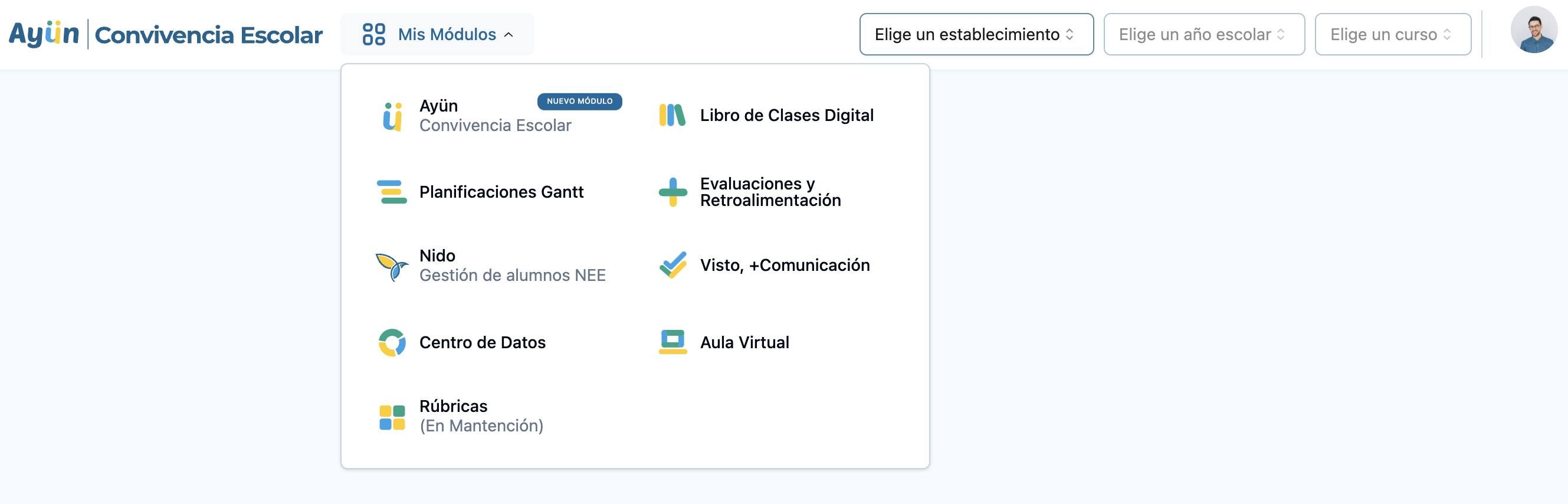Go to Aula Virtual module
Image resolution: width=1568 pixels, height=504 pixels.
[x=744, y=342]
